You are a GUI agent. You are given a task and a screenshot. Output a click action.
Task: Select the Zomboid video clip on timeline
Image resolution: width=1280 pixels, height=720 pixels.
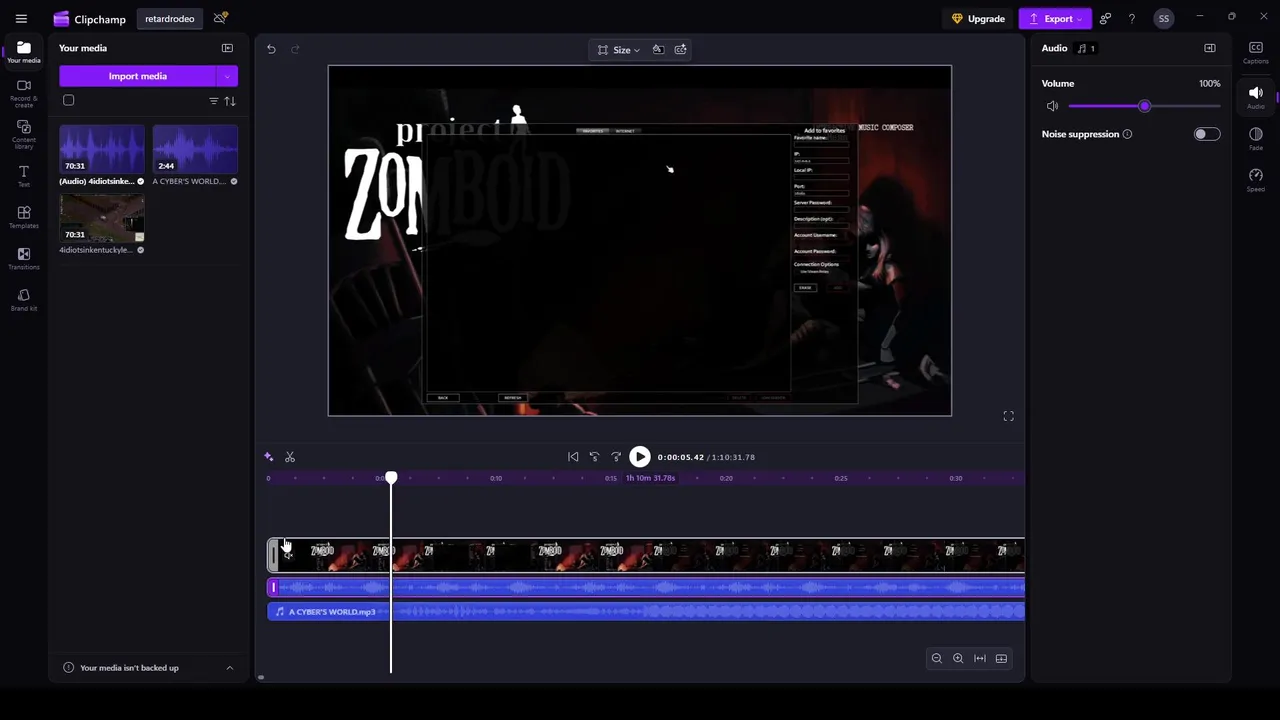point(646,555)
